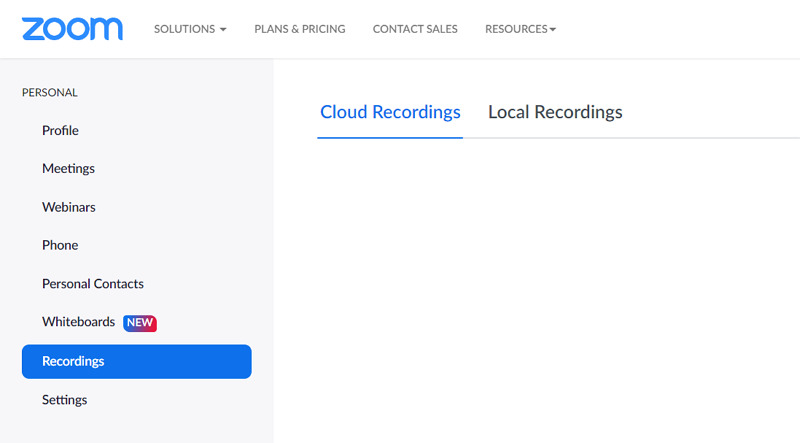Expand the Resources dropdown arrow

[553, 30]
